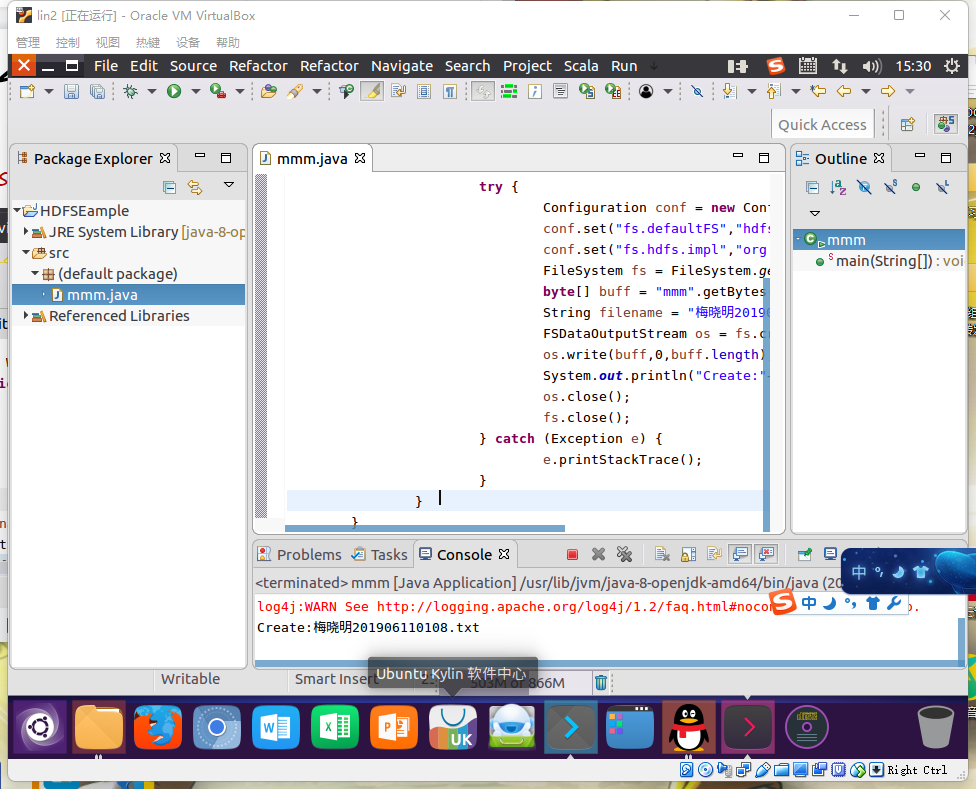
Task: Run the program with green Run icon
Action: pos(174,91)
